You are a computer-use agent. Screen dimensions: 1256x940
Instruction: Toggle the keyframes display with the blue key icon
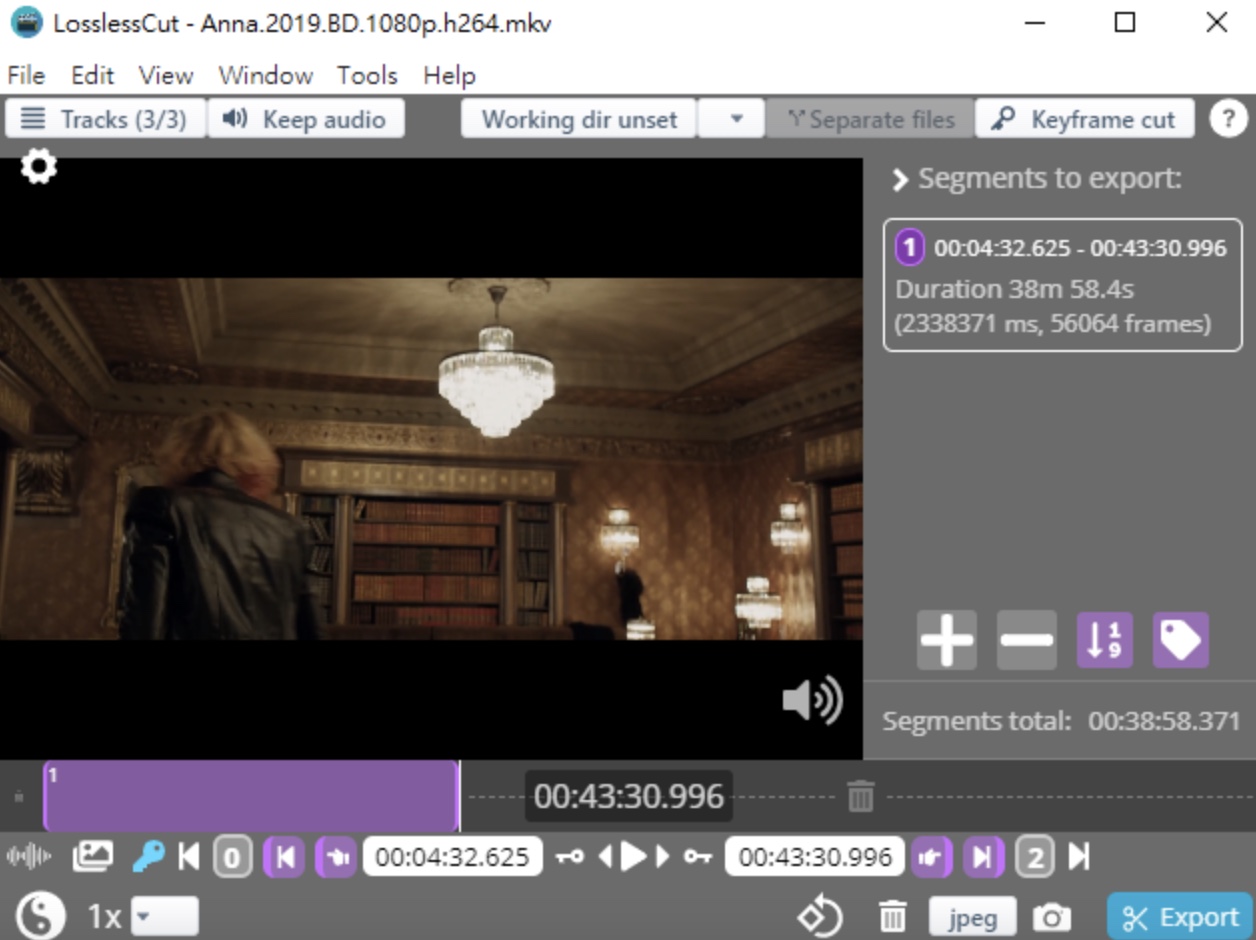[148, 856]
